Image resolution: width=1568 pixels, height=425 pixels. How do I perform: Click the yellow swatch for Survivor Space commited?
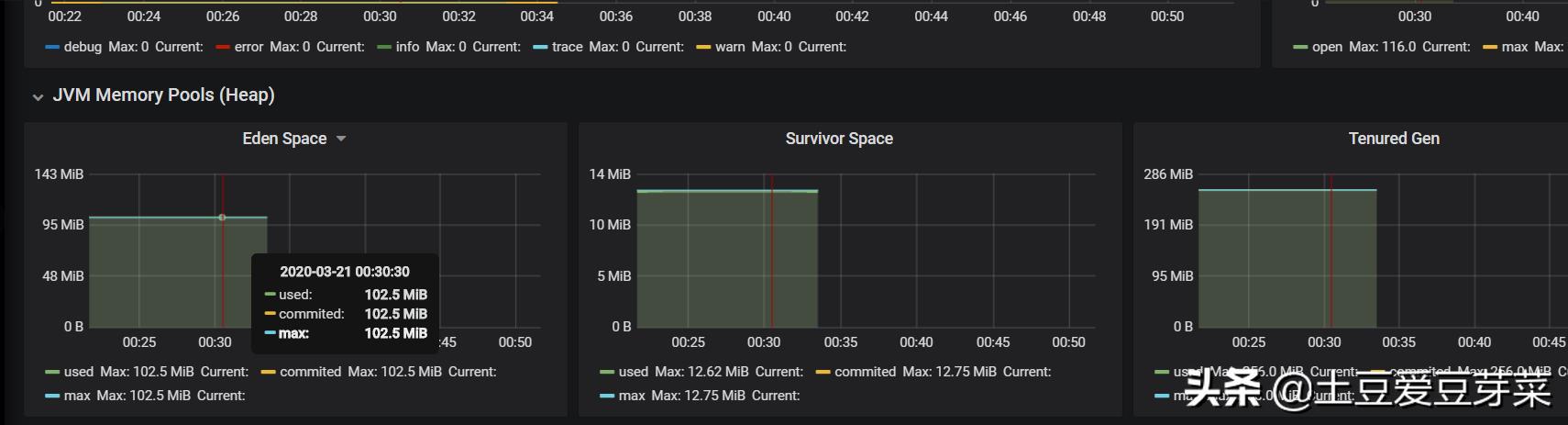click(x=823, y=372)
